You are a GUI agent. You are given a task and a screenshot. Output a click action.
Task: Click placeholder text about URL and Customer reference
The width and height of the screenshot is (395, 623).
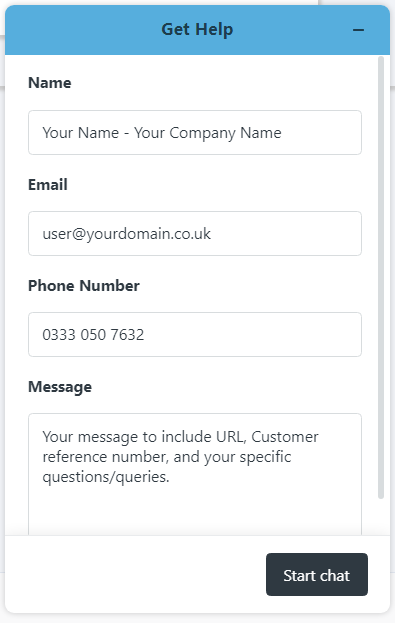[180, 457]
